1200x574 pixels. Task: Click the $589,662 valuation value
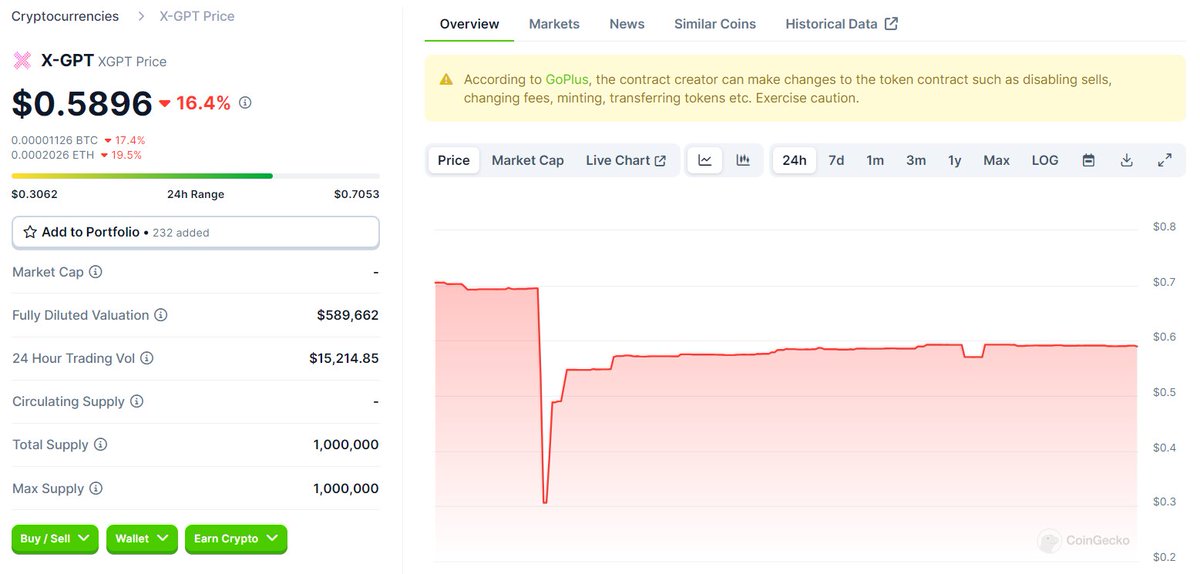348,315
